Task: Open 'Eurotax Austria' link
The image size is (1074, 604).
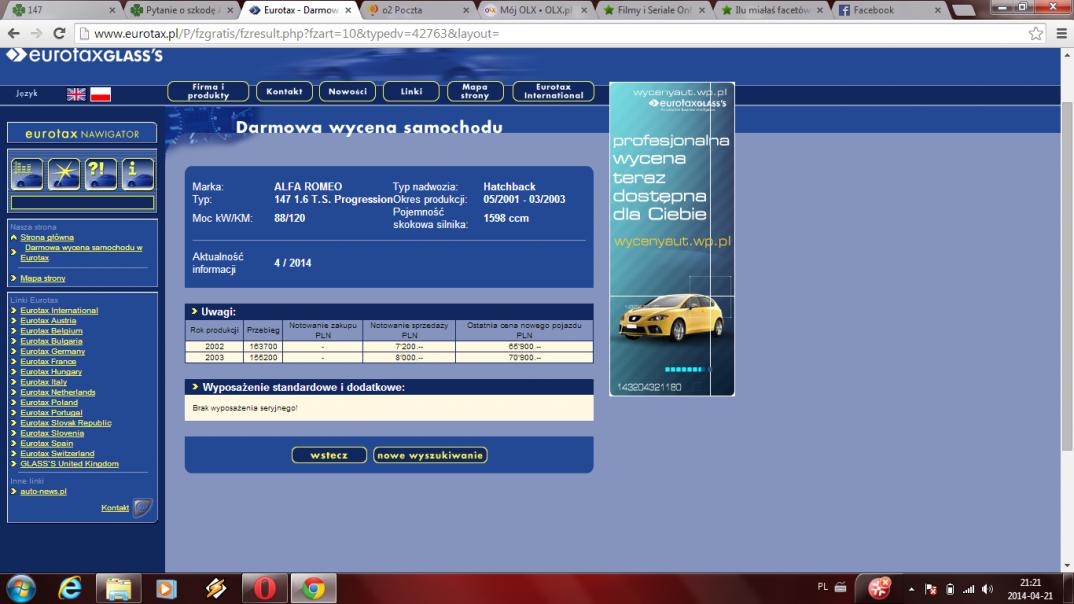Action: [48, 320]
